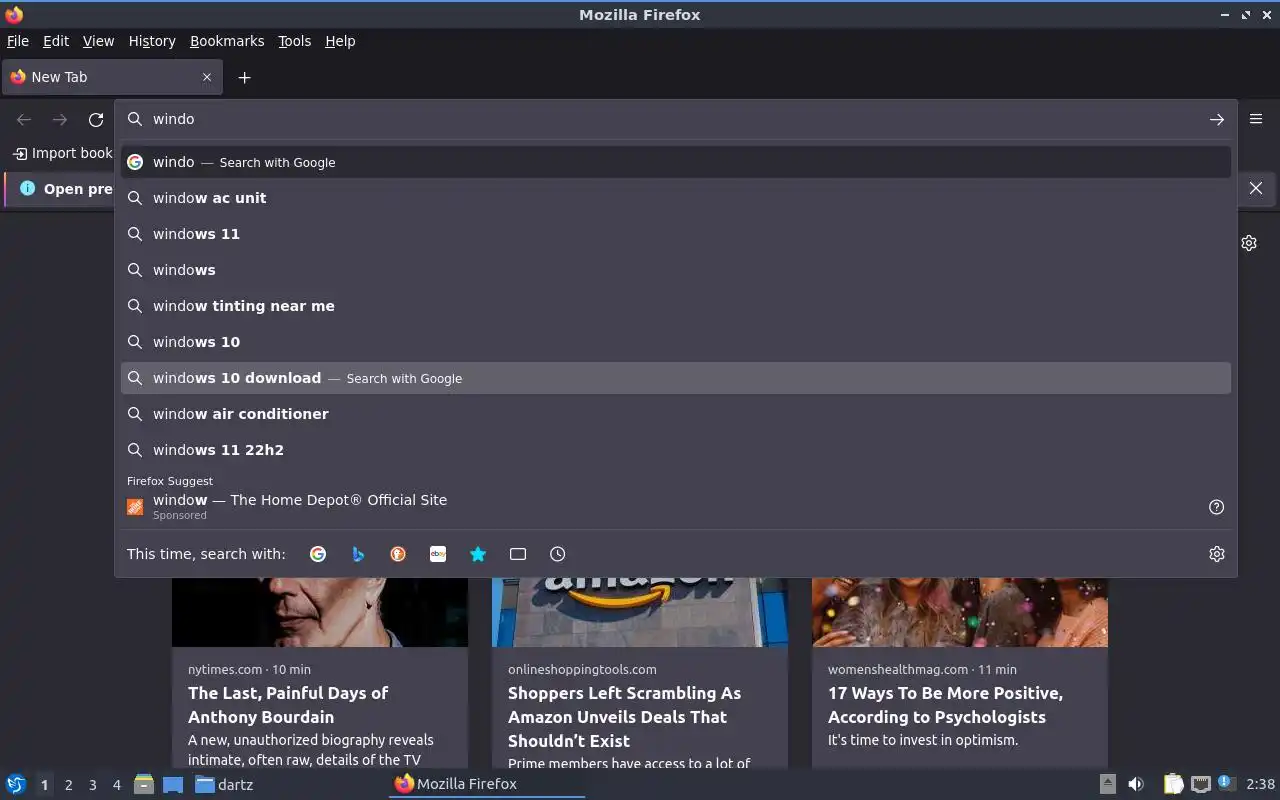Open the View menu
The height and width of the screenshot is (800, 1280).
click(98, 41)
